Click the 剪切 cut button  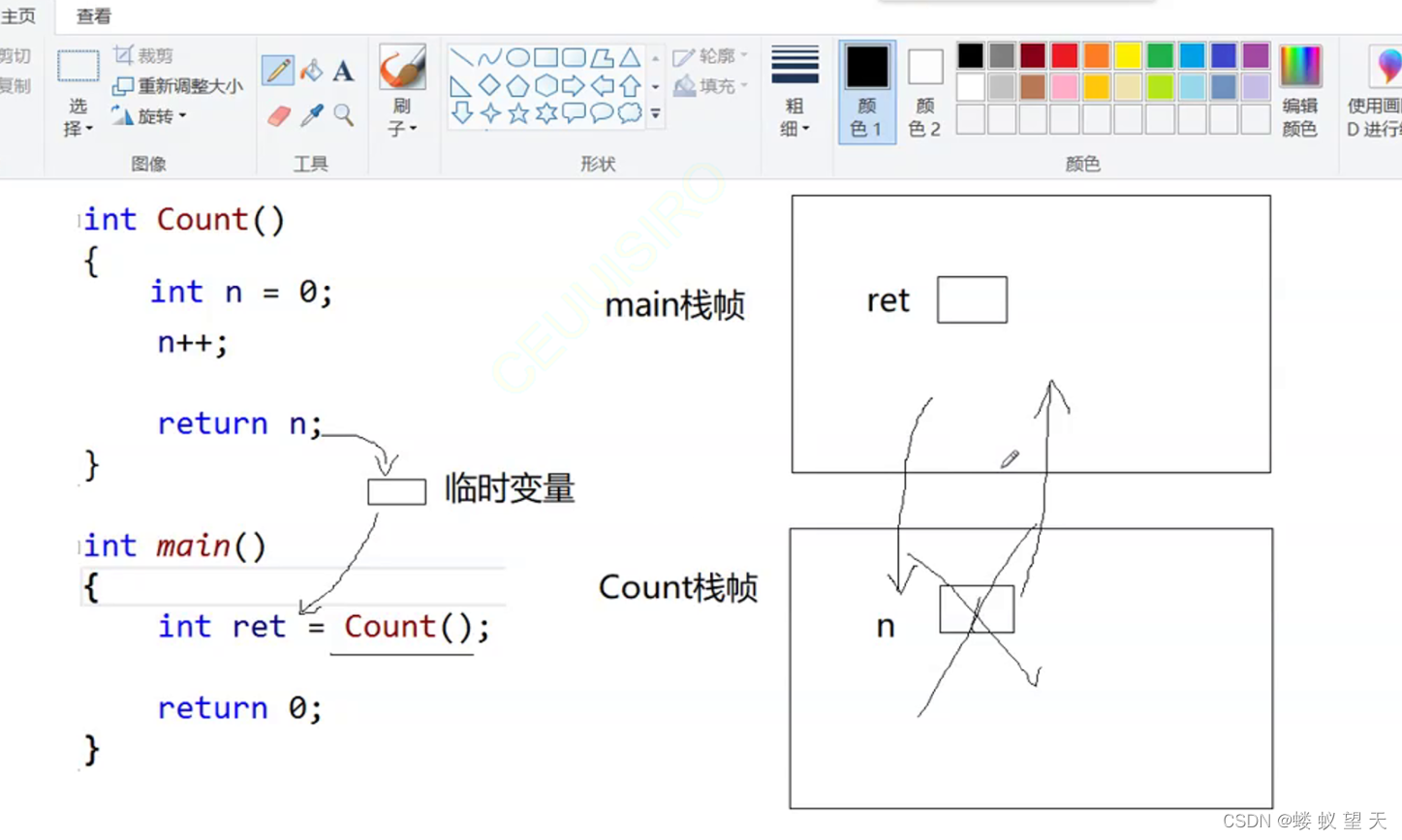click(x=16, y=56)
